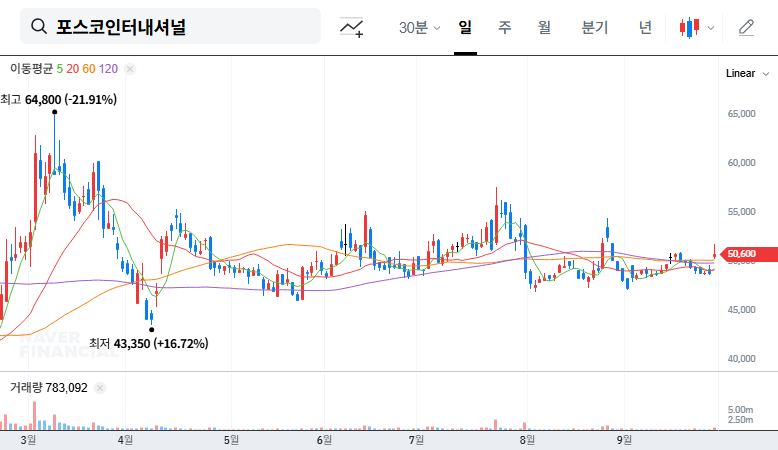Select the 분기 quarterly tab
778x450 pixels.
594,27
